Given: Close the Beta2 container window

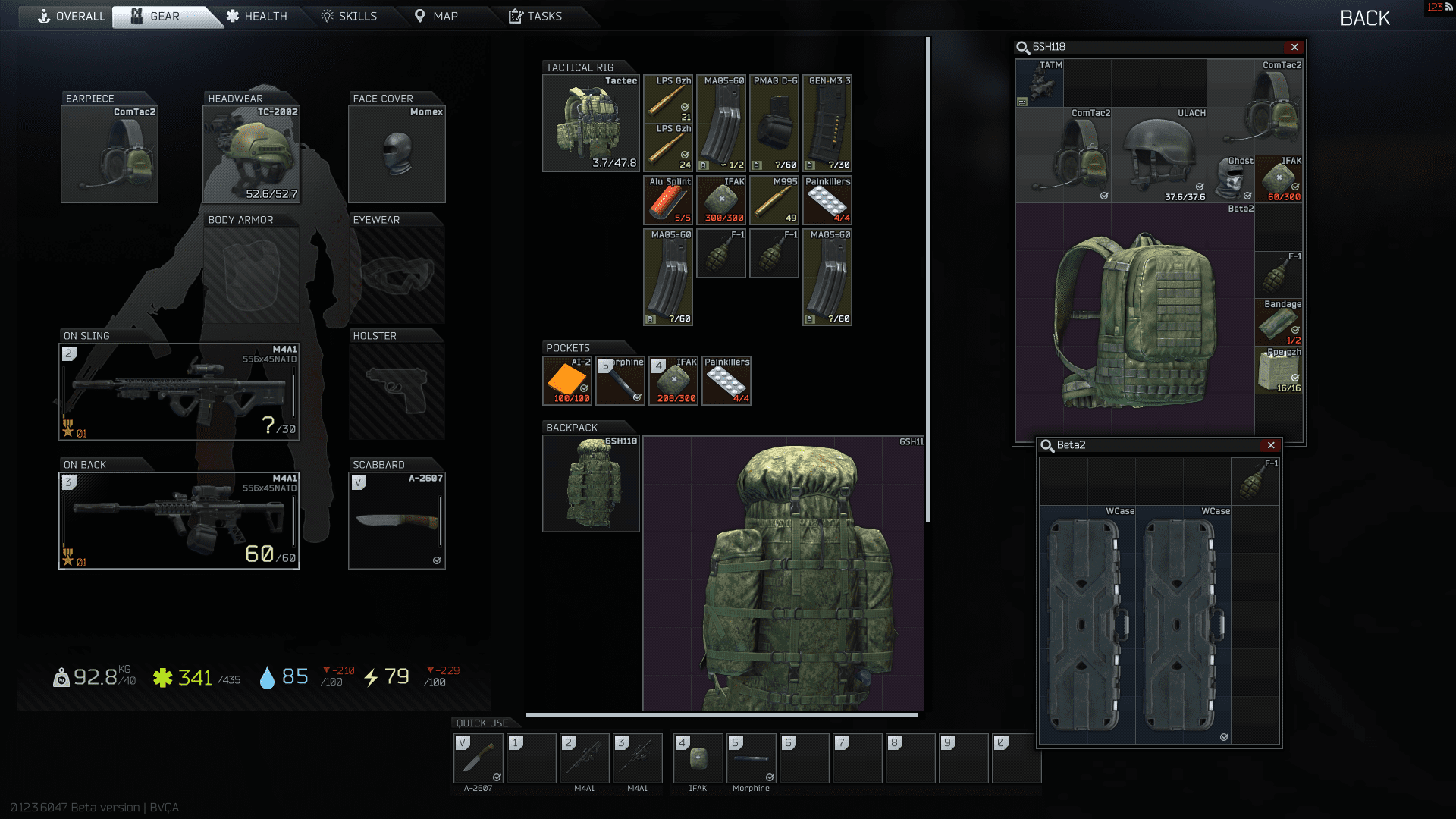Looking at the screenshot, I should pos(1271,445).
